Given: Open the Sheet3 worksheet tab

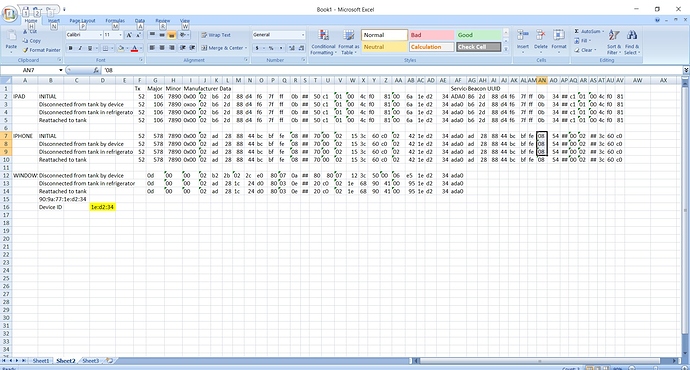Looking at the screenshot, I should [91, 361].
